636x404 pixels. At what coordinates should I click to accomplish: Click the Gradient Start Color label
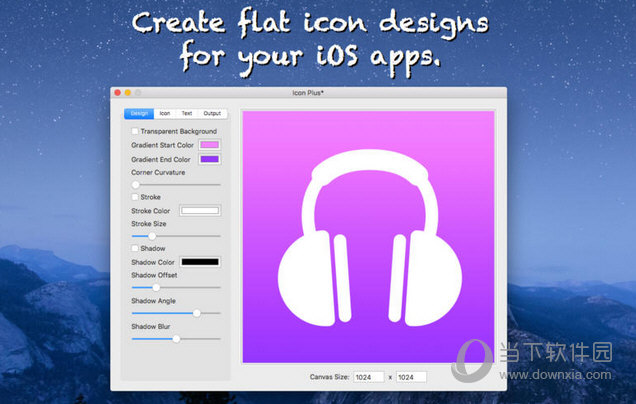pos(162,145)
